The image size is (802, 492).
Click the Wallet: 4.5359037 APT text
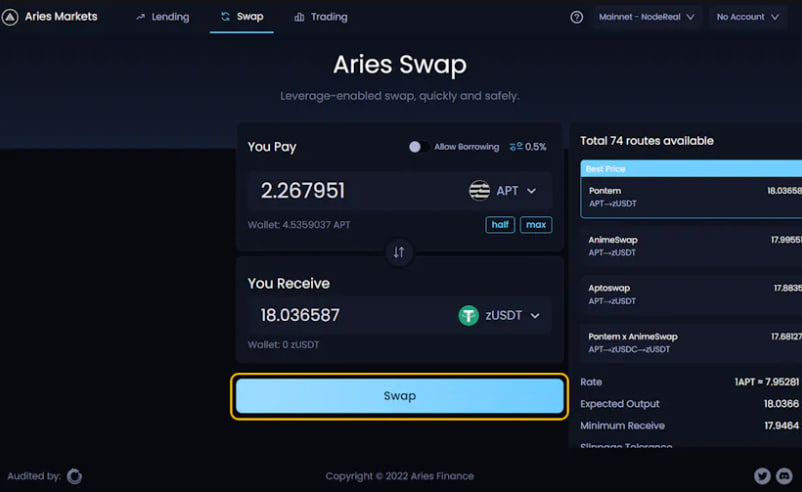pyautogui.click(x=299, y=225)
